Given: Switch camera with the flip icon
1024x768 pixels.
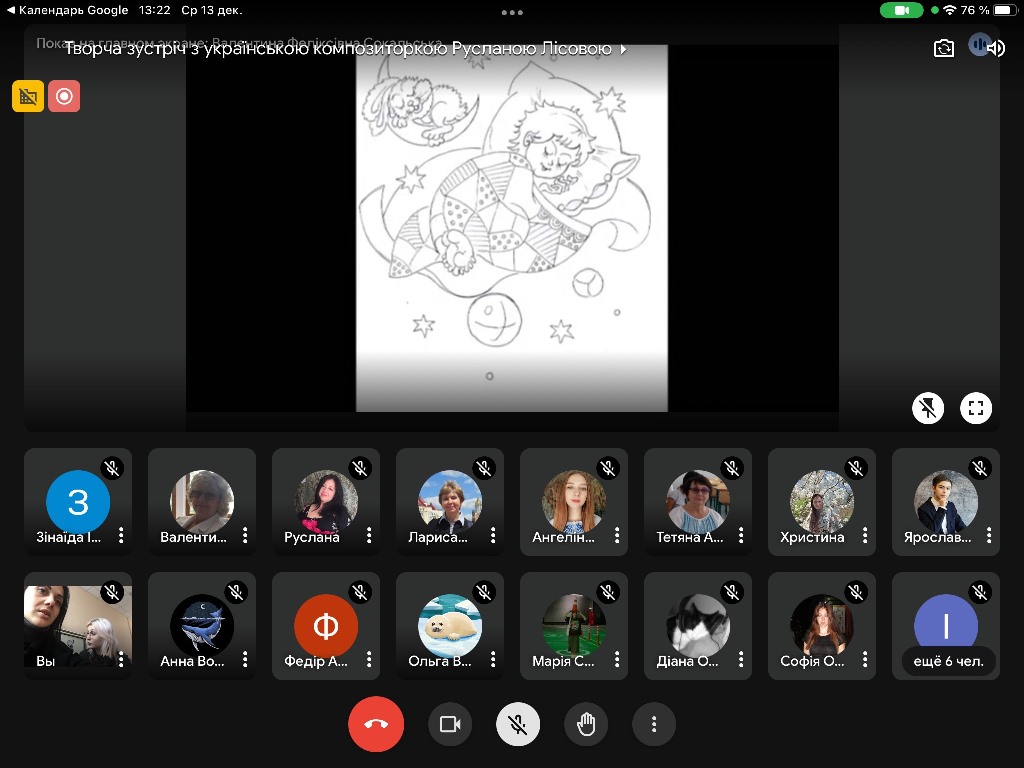Looking at the screenshot, I should click(944, 48).
